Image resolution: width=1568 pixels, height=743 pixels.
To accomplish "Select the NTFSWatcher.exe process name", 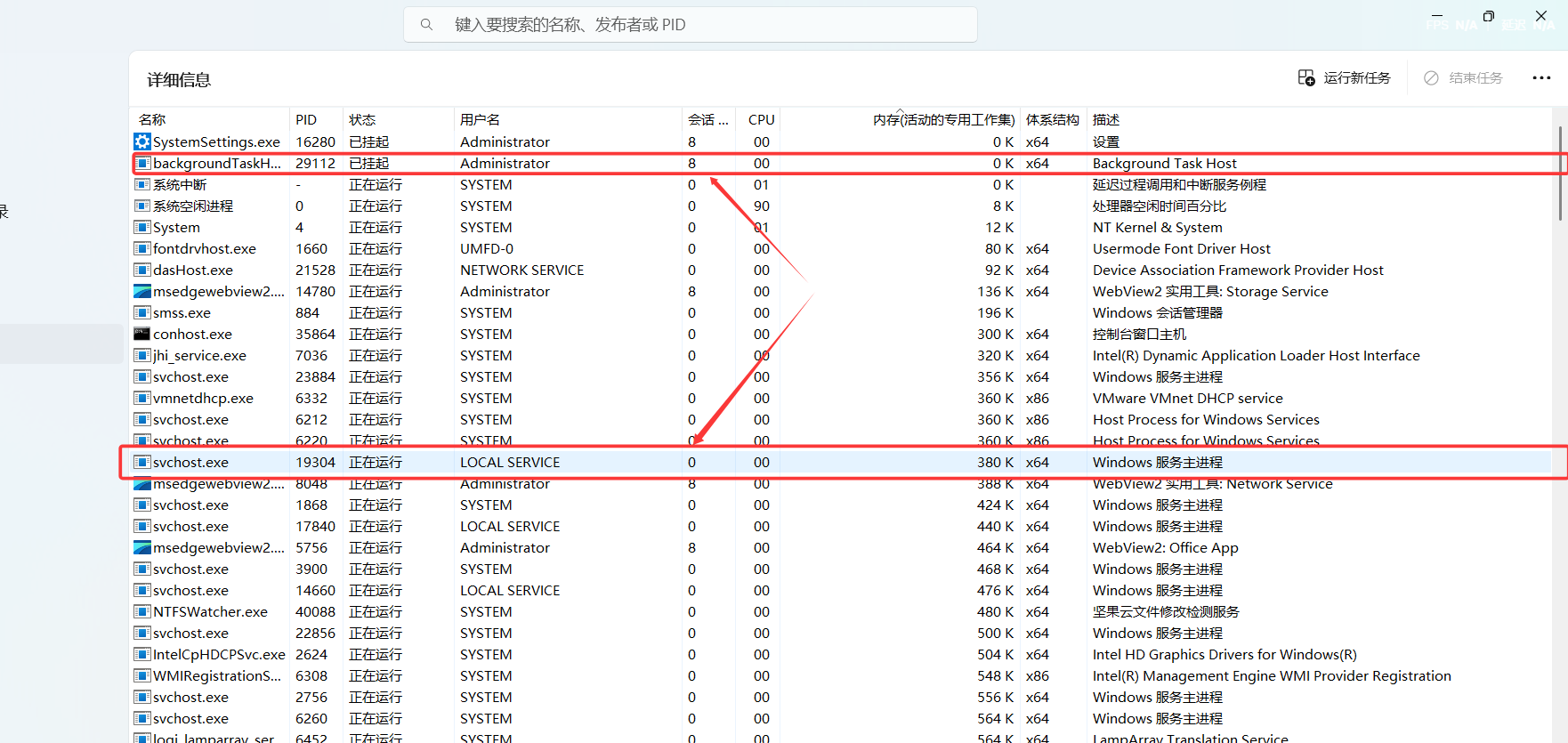I will coord(210,611).
